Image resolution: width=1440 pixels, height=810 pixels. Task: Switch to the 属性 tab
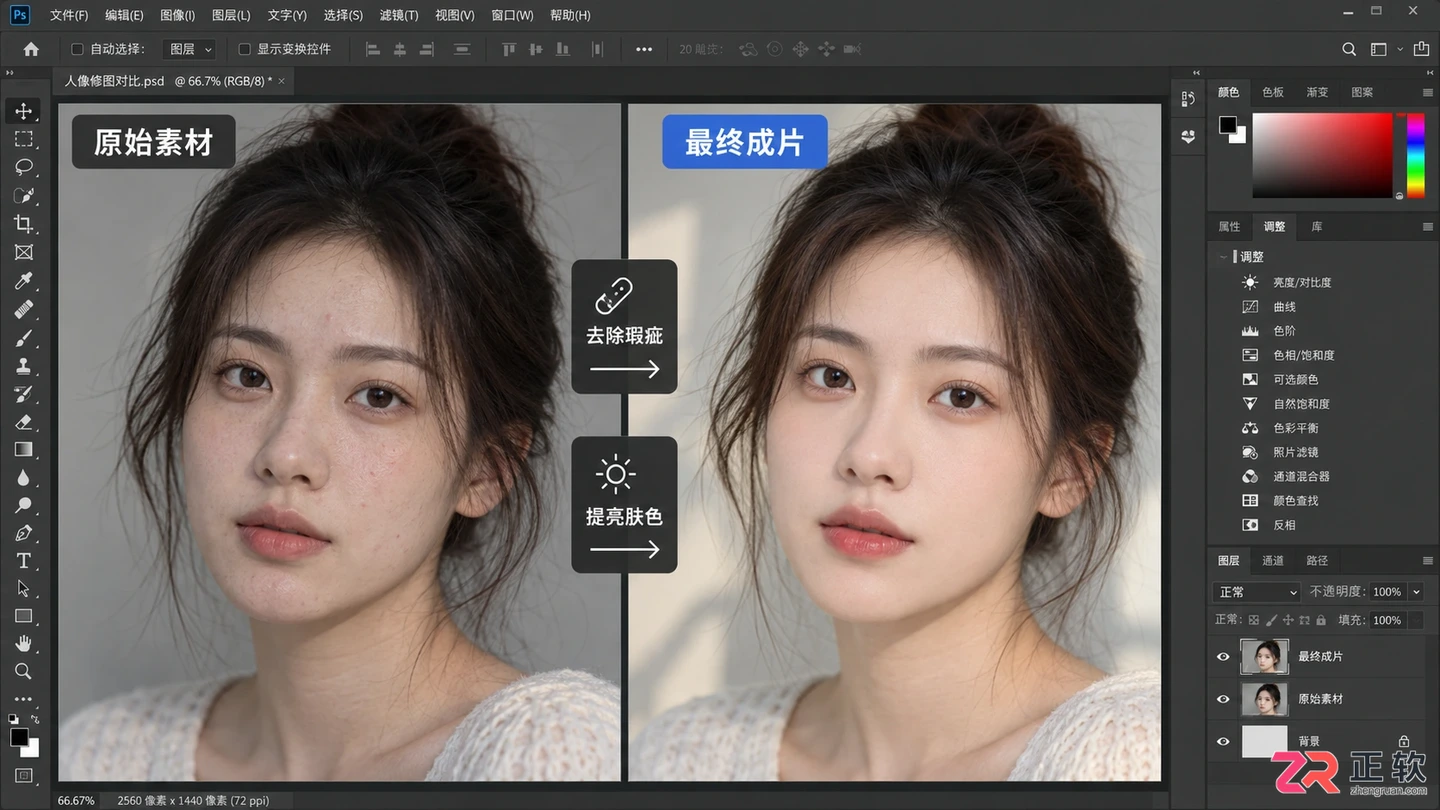click(x=1229, y=227)
